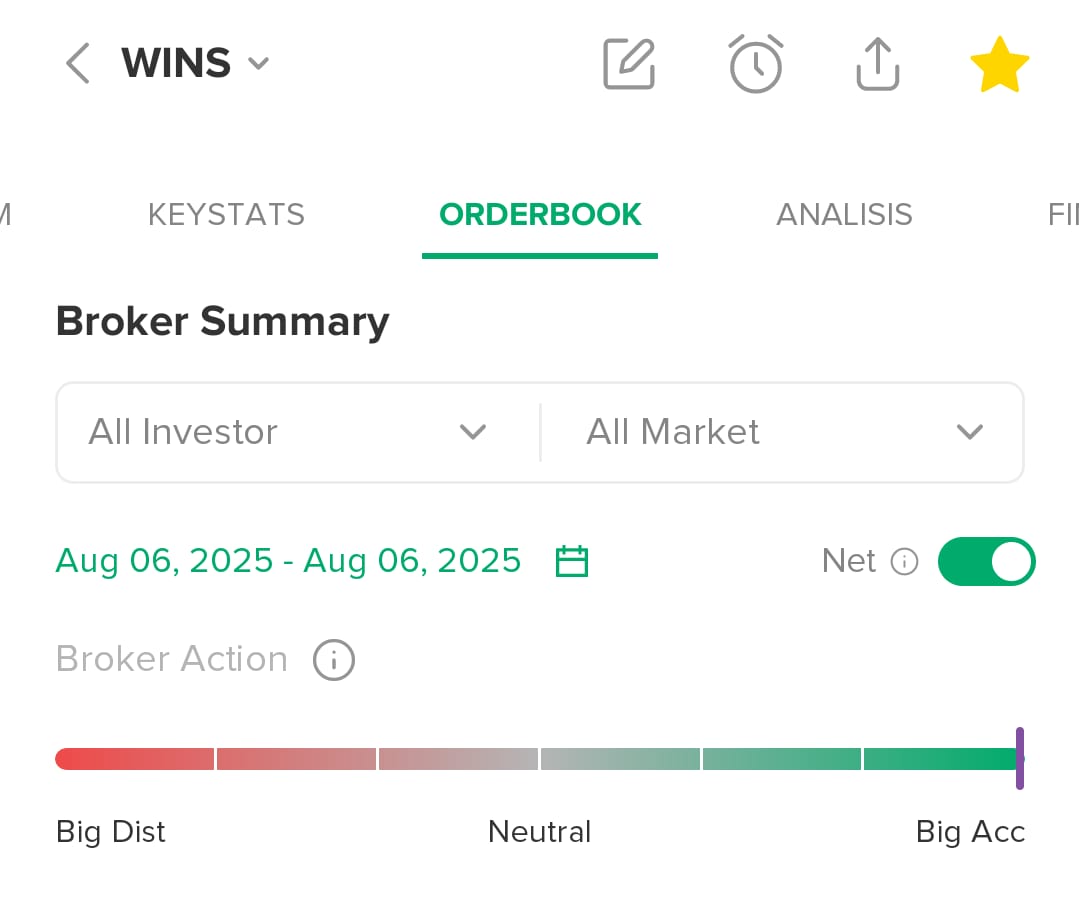Tap the red Big Dist bar segment
This screenshot has width=1079, height=900.
click(135, 759)
